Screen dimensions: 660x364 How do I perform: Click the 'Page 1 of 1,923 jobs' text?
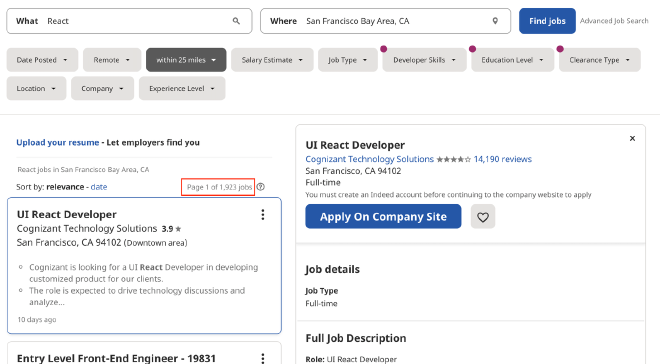pyautogui.click(x=219, y=187)
